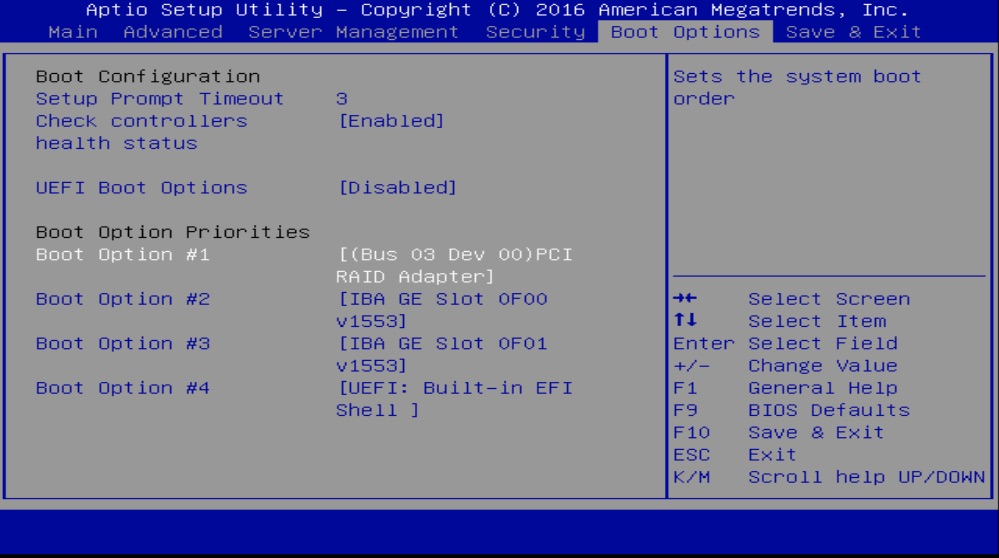
Task: Click the Boot Option Priorities heading
Action: pyautogui.click(x=173, y=232)
